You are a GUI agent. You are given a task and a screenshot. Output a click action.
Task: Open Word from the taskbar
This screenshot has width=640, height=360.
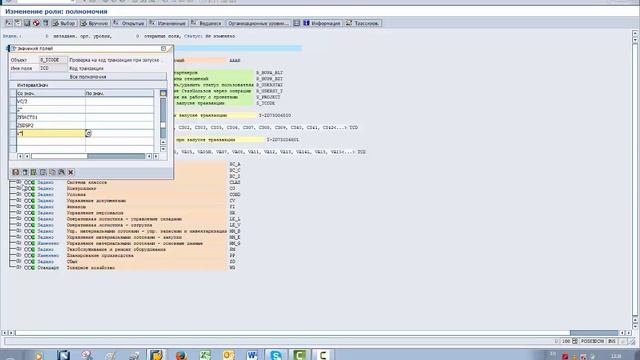coord(252,355)
